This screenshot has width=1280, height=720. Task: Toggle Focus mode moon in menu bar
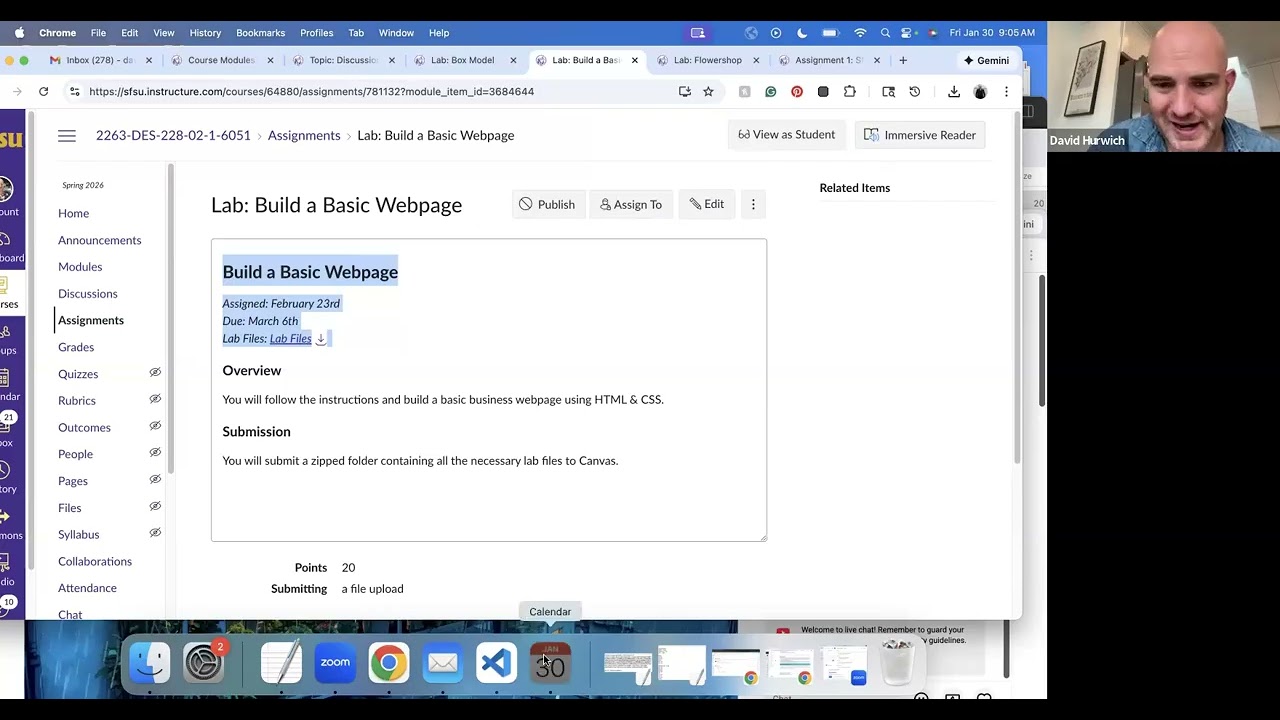coord(802,33)
